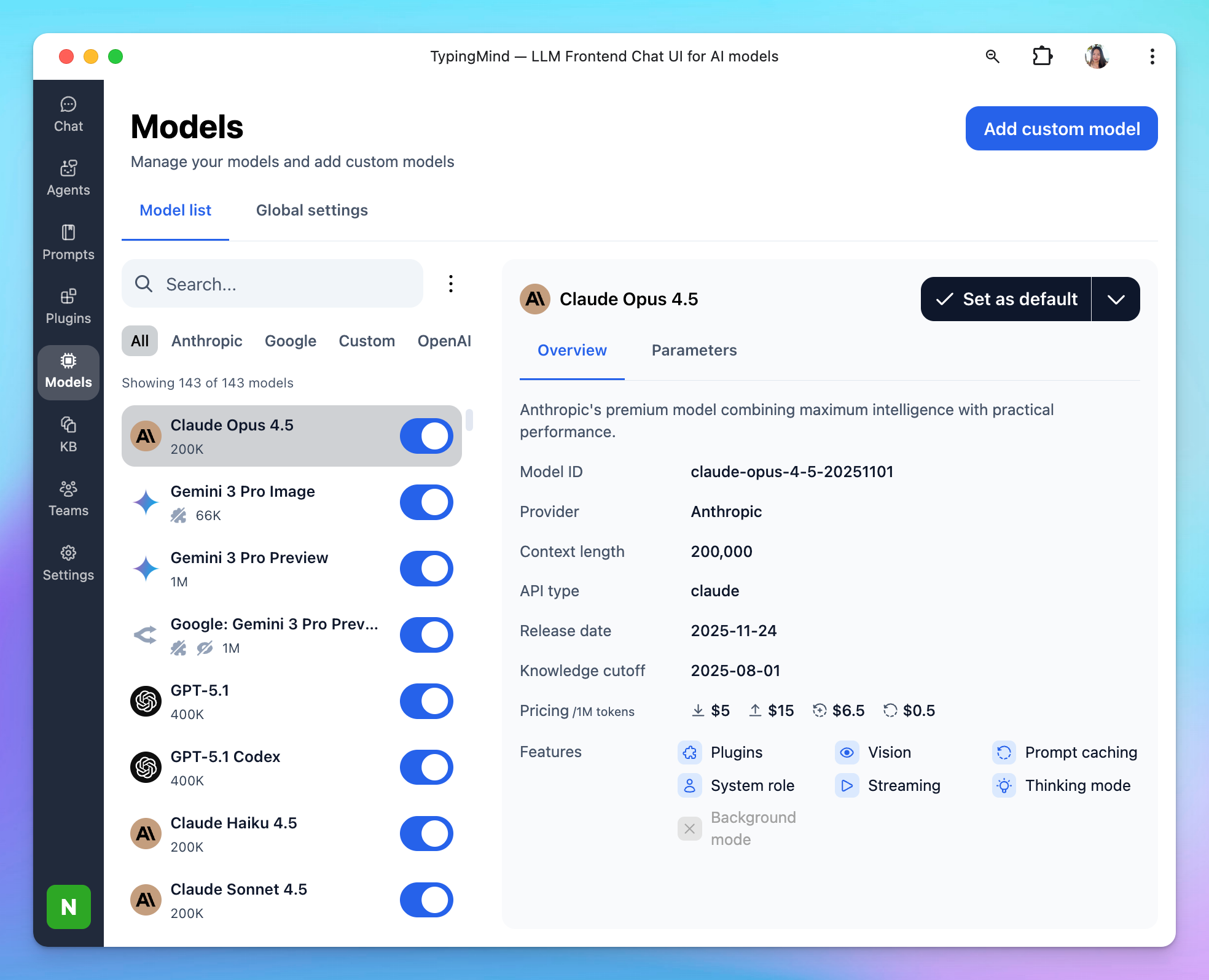Disable the Claude Opus 4.5 toggle

pos(426,436)
